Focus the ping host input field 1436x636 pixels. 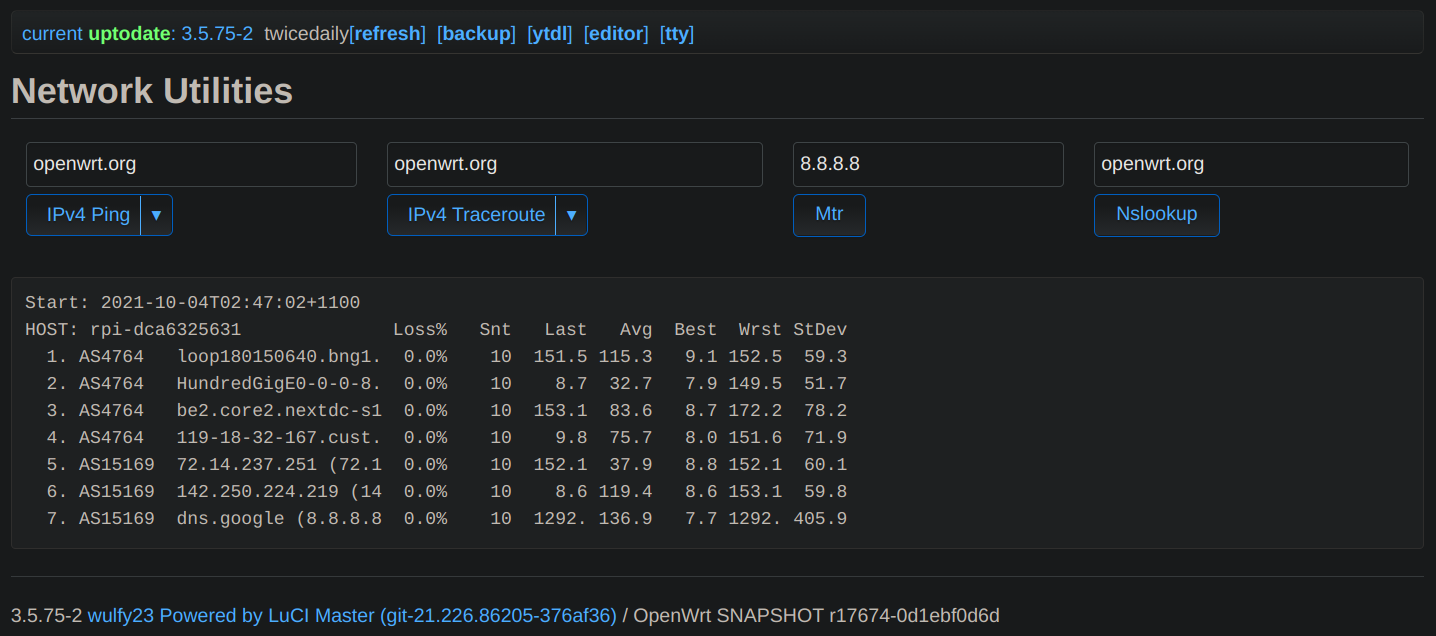191,164
